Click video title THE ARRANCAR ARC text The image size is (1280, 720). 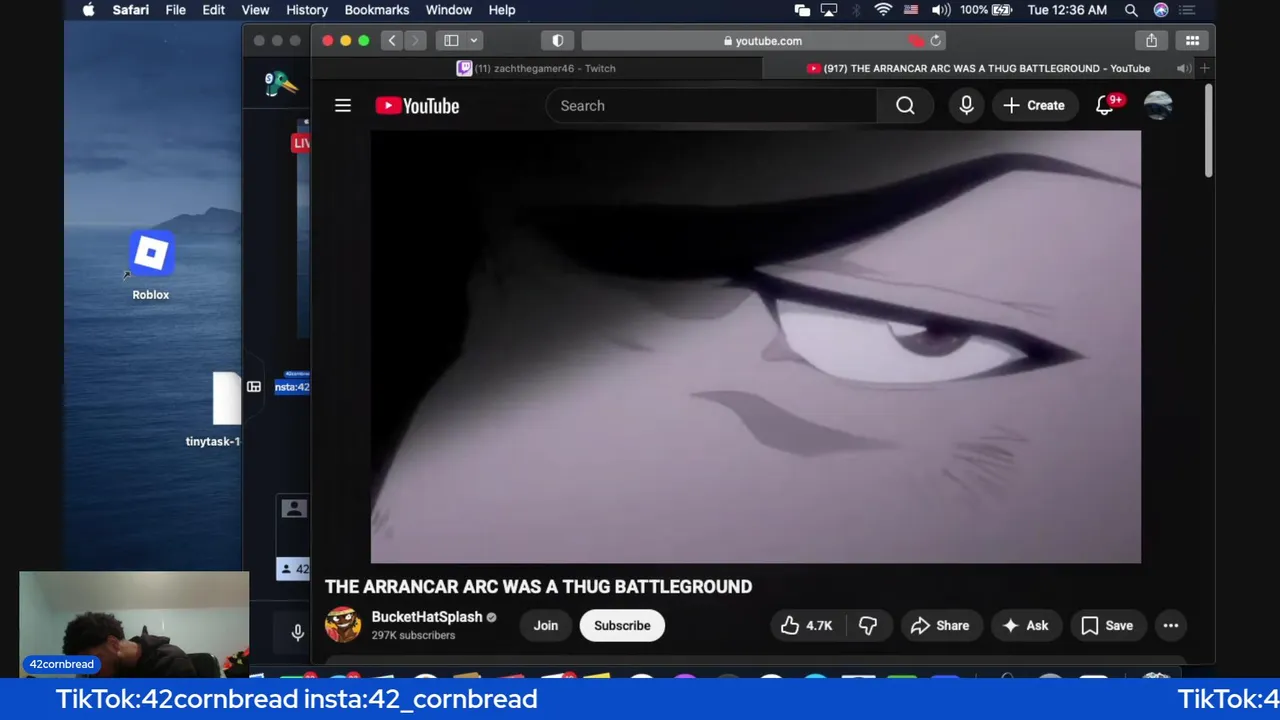[538, 587]
